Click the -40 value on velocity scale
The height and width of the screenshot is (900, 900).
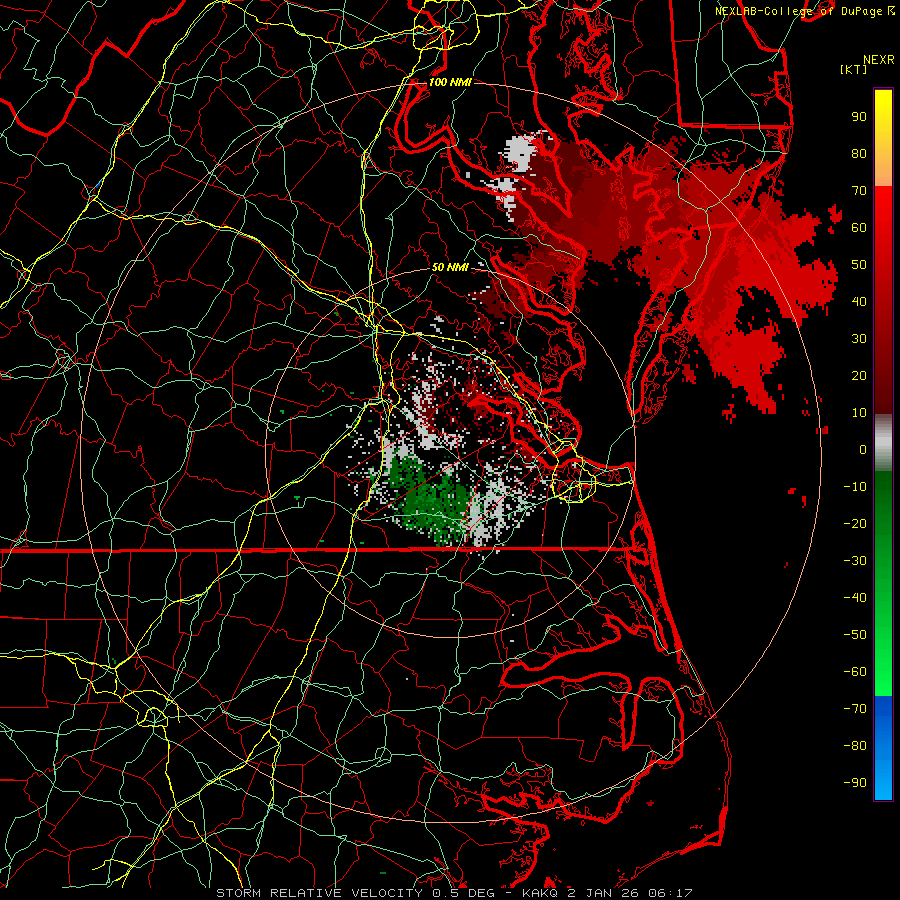click(x=855, y=598)
